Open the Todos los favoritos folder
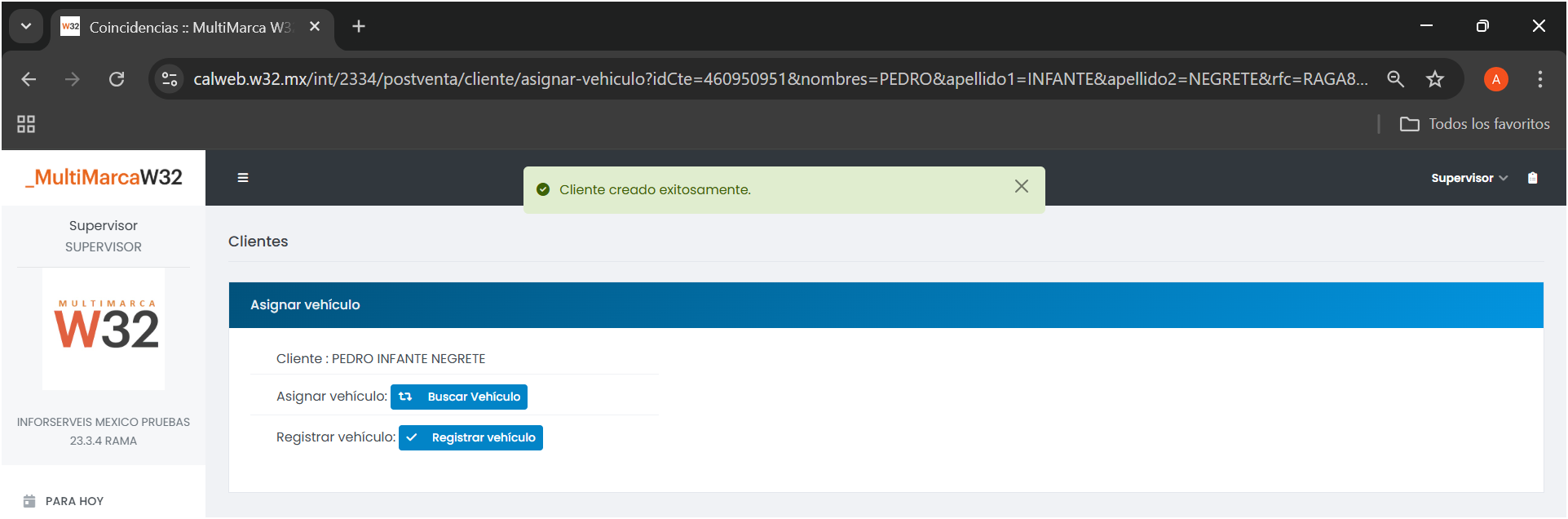The image size is (1568, 519). click(x=1474, y=124)
